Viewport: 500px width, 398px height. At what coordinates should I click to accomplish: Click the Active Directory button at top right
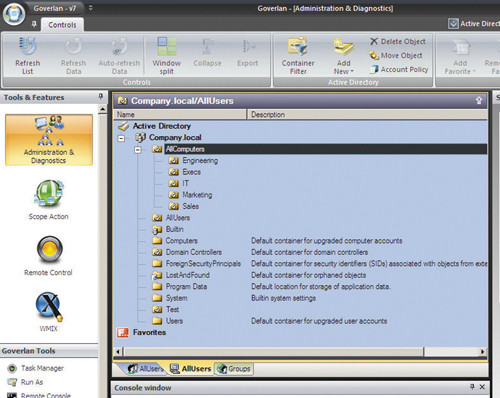pyautogui.click(x=474, y=24)
